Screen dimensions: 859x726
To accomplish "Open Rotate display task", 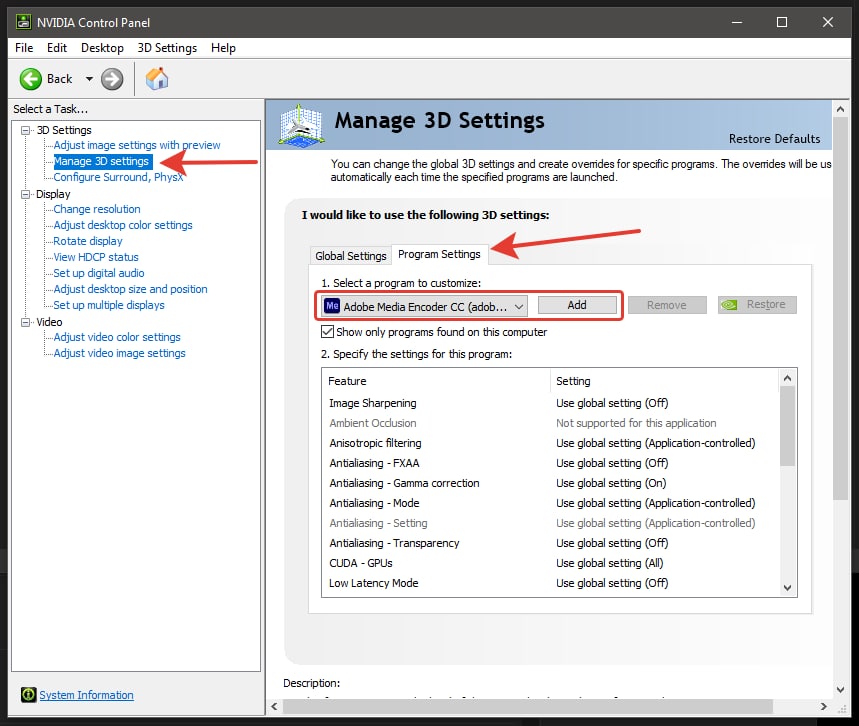I will (88, 241).
